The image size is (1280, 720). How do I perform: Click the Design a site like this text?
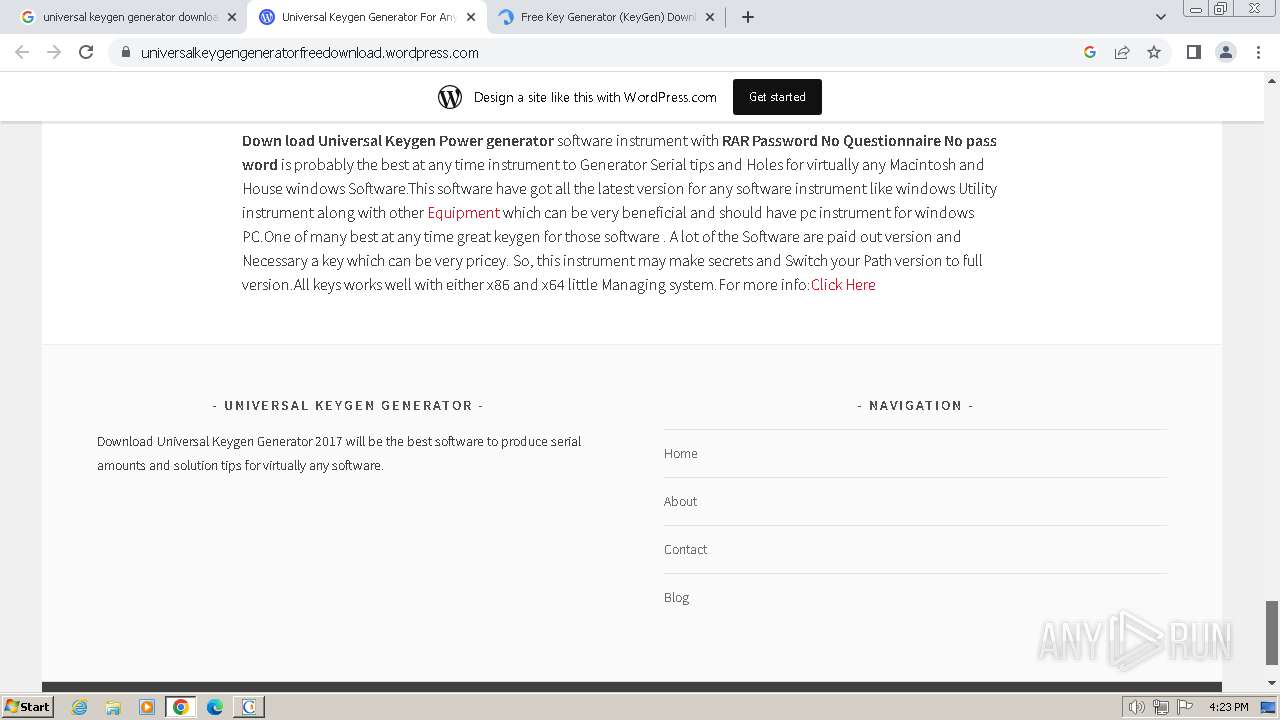coord(595,97)
